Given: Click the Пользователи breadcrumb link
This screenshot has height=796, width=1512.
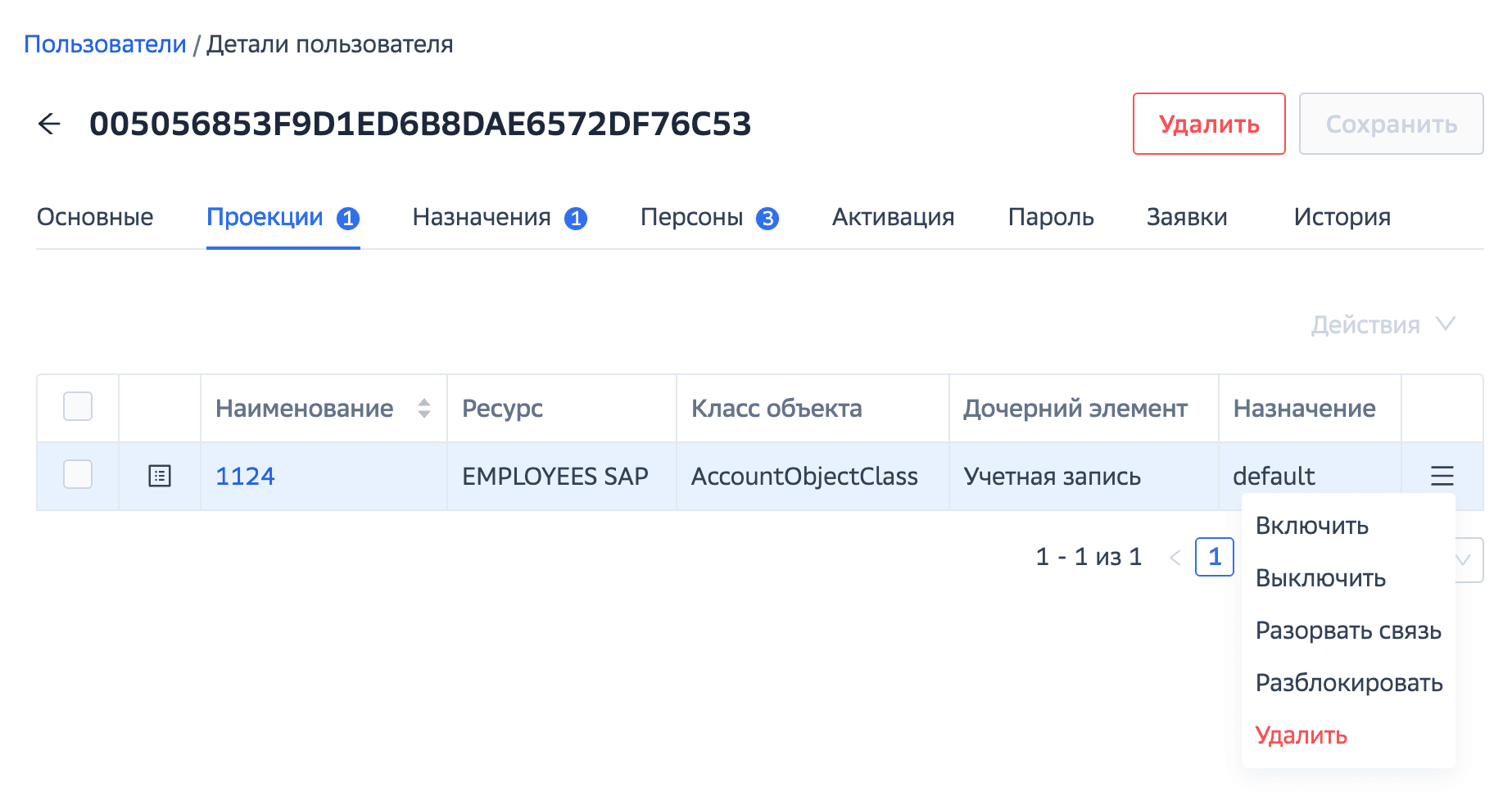Looking at the screenshot, I should pos(105,44).
